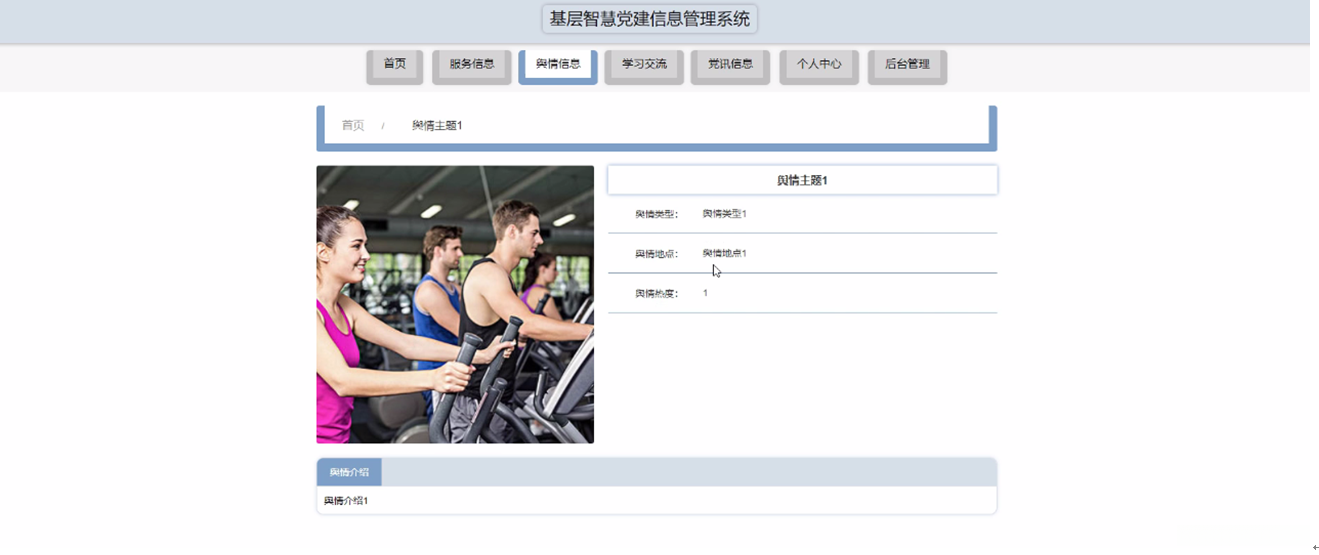Open the 后台管理 navigation tab
This screenshot has width=1319, height=555.
pos(907,65)
